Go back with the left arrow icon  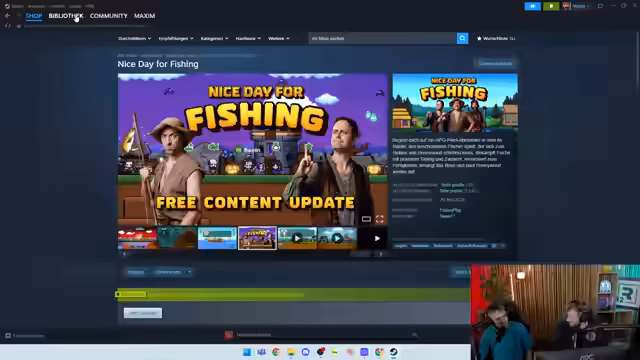click(7, 16)
